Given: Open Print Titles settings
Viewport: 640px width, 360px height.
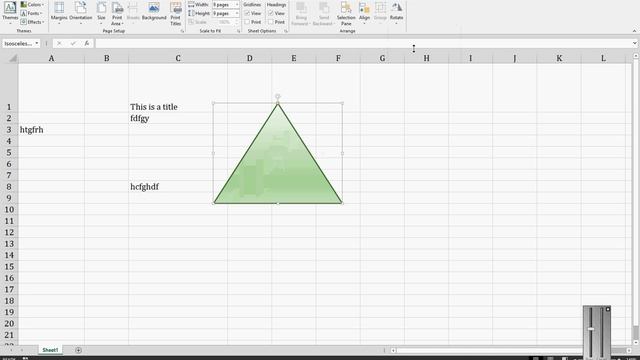Looking at the screenshot, I should click(176, 13).
